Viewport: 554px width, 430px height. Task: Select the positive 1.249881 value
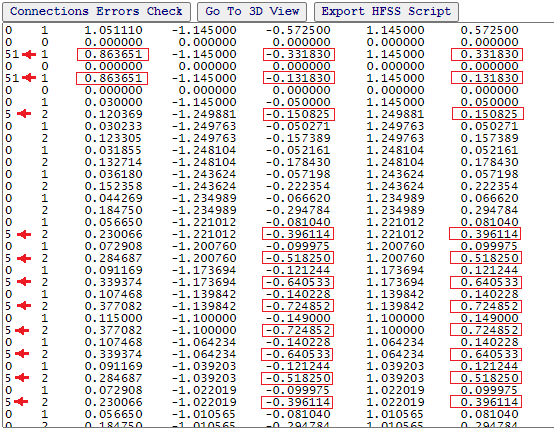pyautogui.click(x=395, y=114)
